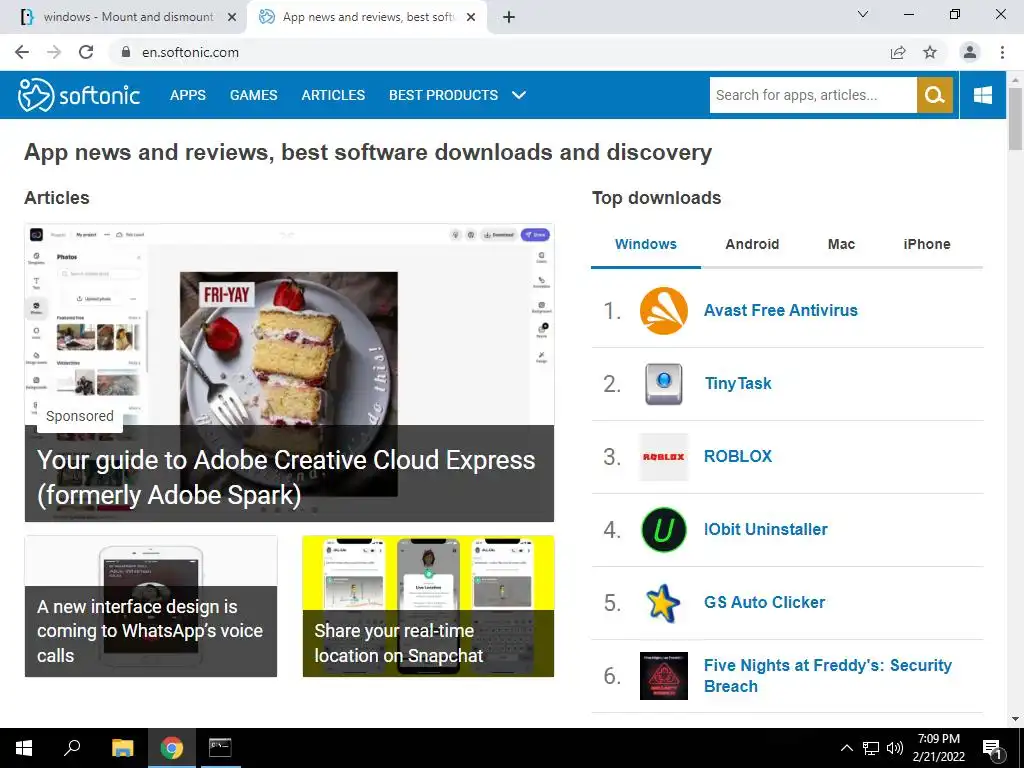Open the Chrome profile avatar
Viewport: 1024px width, 768px height.
pyautogui.click(x=970, y=52)
